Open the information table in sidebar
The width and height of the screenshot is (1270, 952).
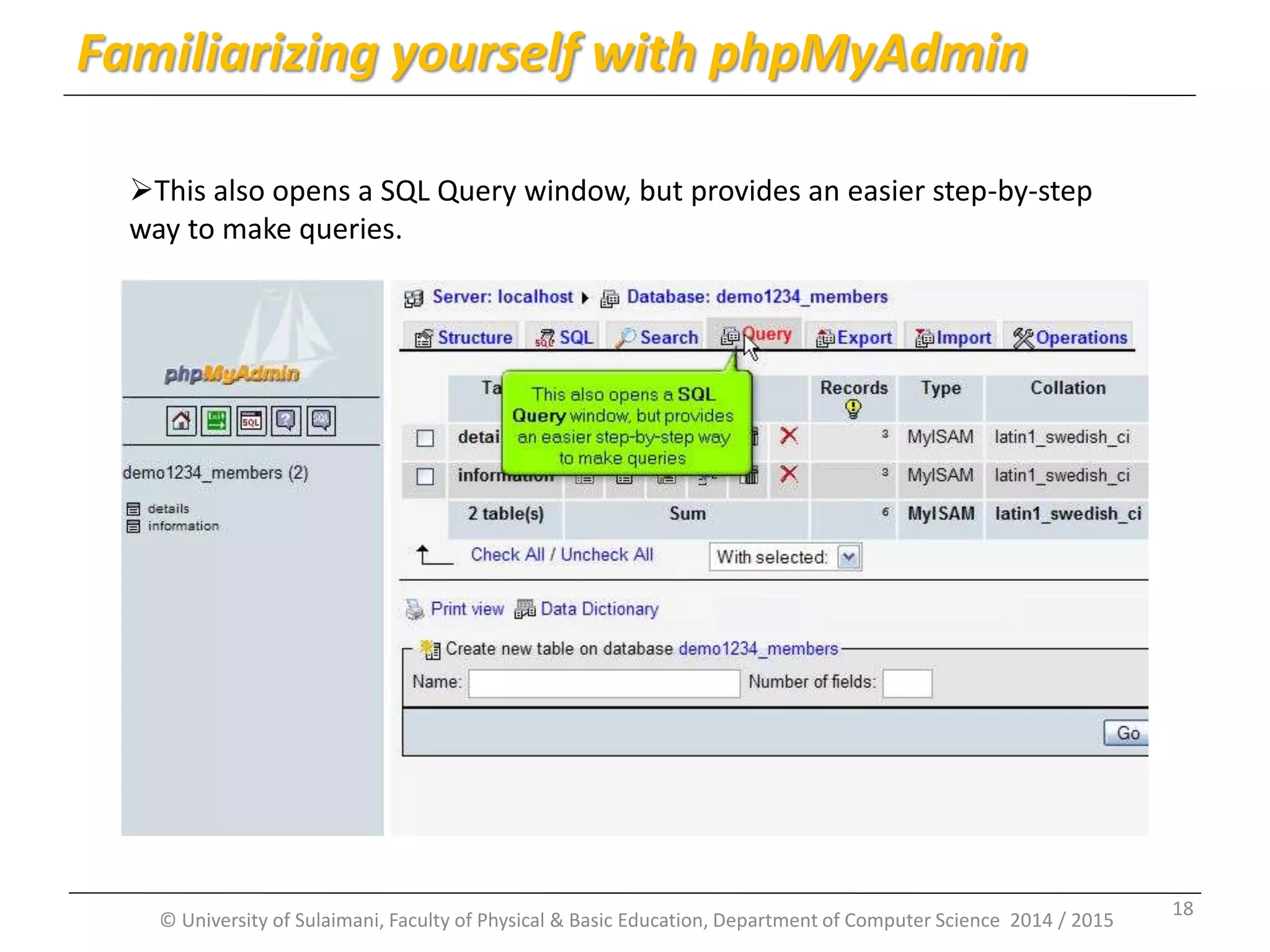click(183, 526)
